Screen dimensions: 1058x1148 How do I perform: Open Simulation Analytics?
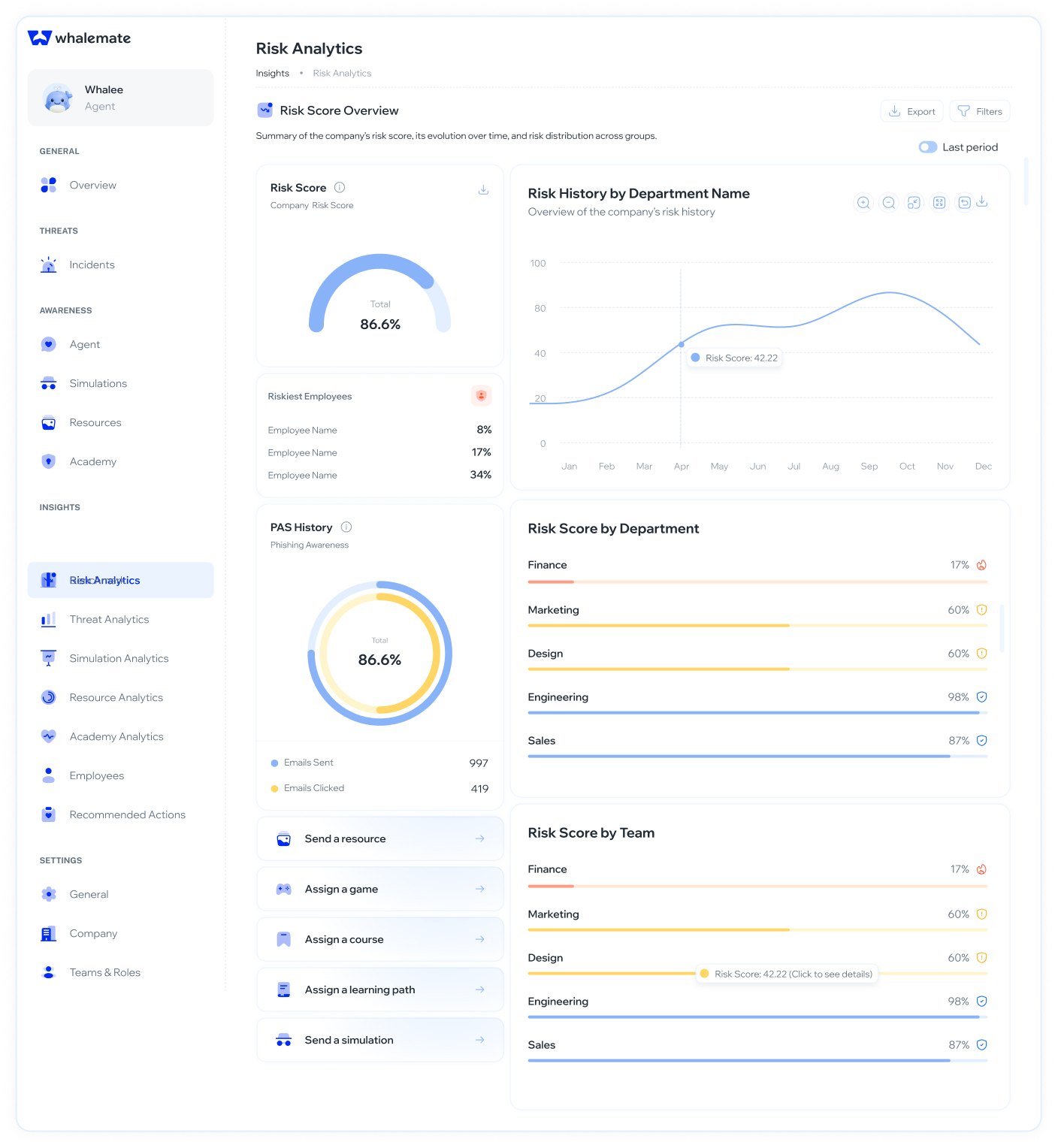tap(120, 658)
